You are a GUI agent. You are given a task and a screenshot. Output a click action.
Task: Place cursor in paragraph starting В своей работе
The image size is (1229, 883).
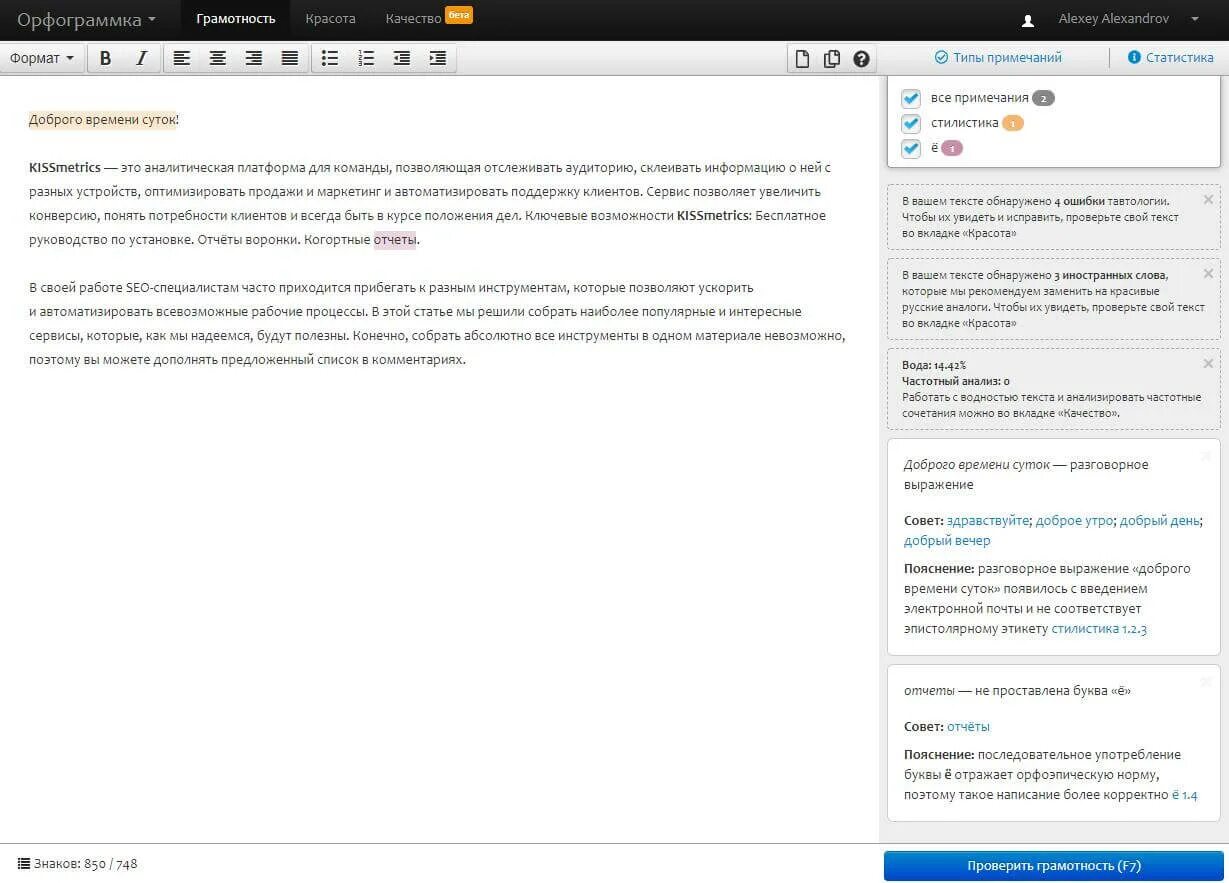[437, 323]
